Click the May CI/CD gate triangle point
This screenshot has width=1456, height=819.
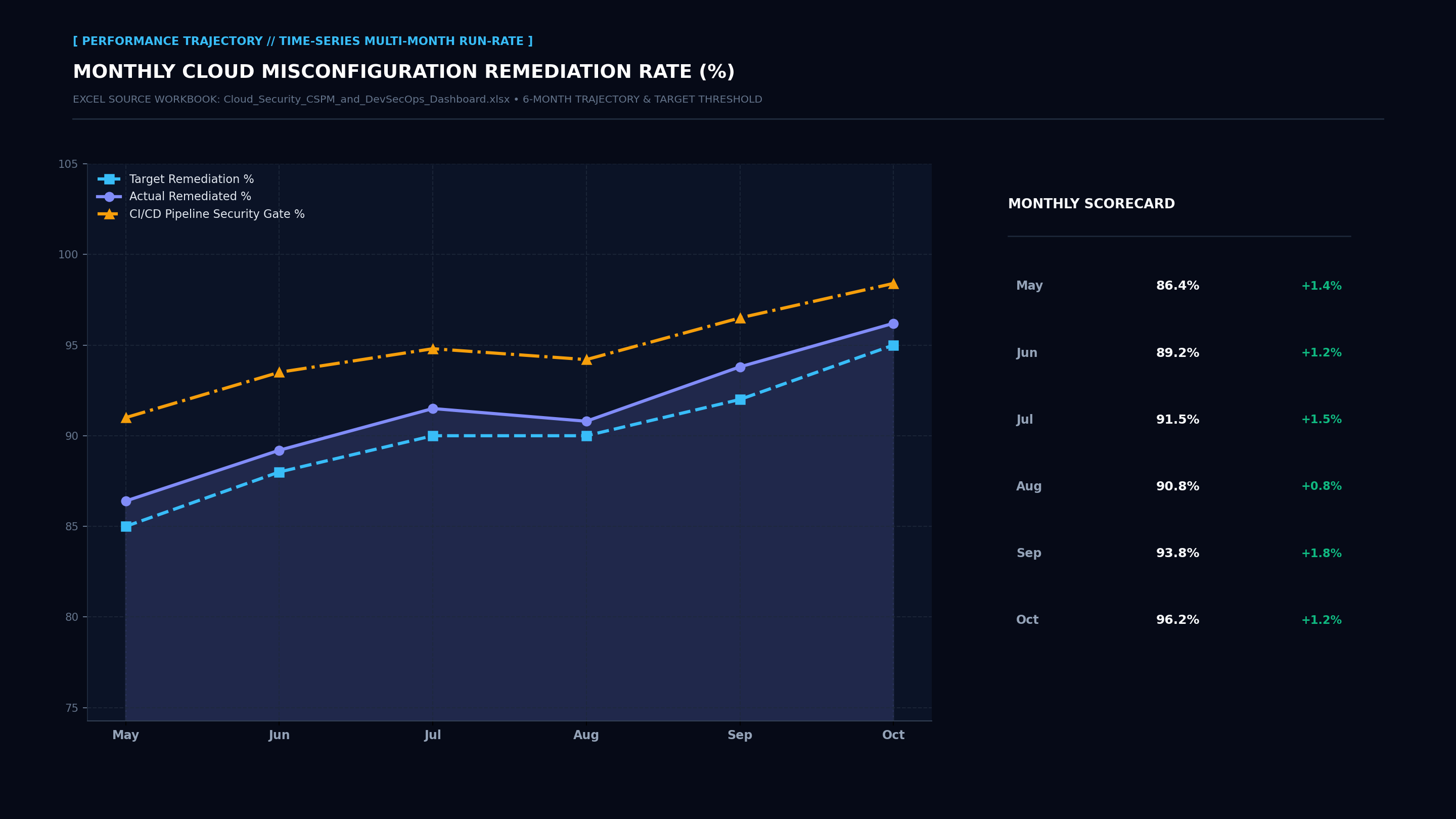click(x=126, y=418)
